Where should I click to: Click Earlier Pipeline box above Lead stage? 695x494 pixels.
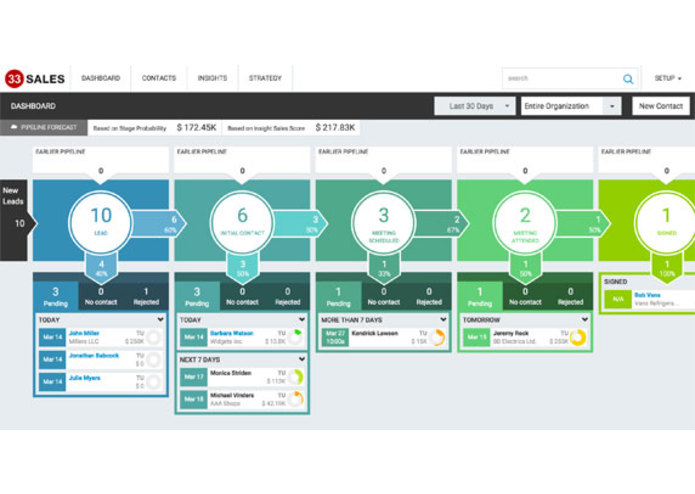(101, 160)
